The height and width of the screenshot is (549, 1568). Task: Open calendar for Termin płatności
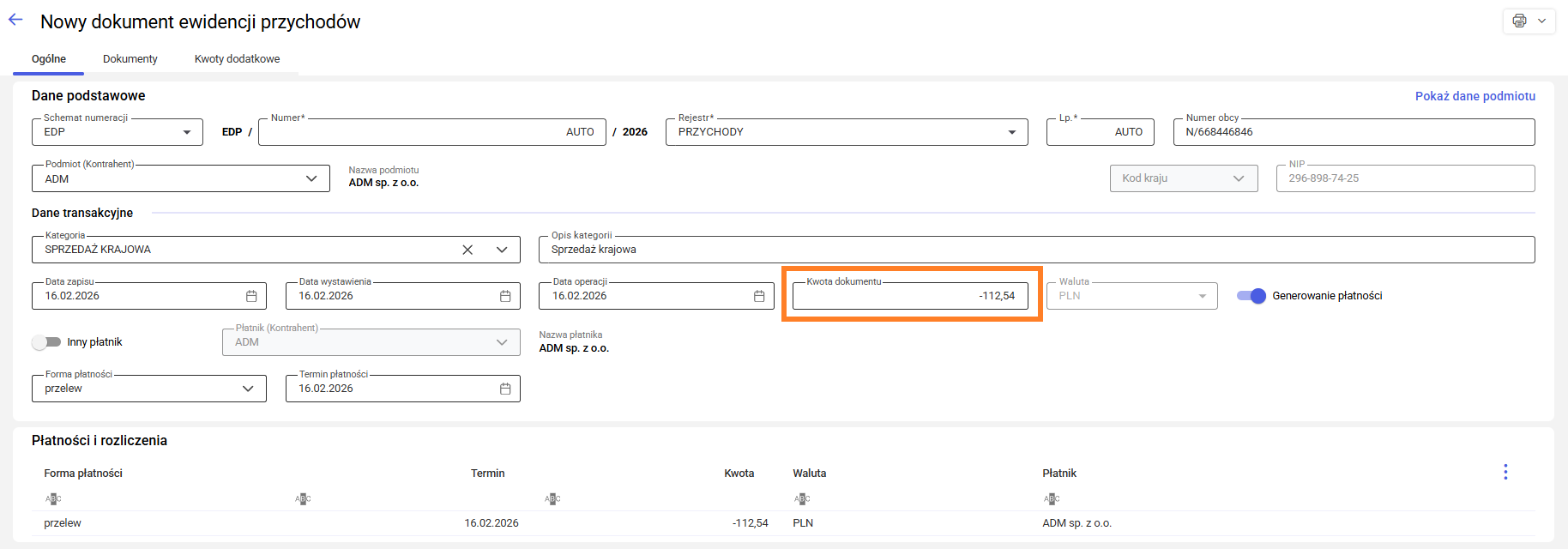(505, 389)
